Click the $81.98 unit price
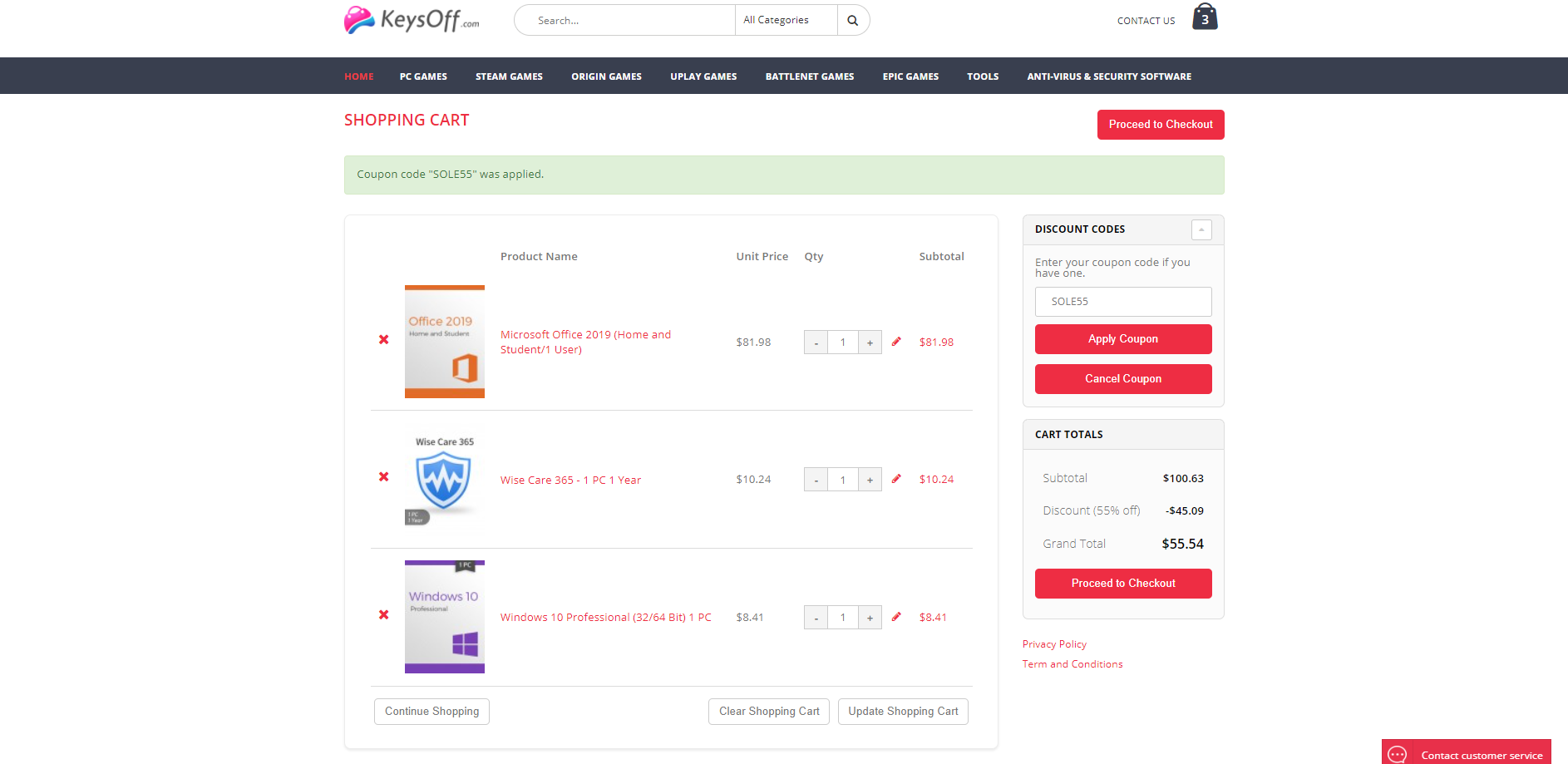The width and height of the screenshot is (1568, 764). pyautogui.click(x=753, y=343)
